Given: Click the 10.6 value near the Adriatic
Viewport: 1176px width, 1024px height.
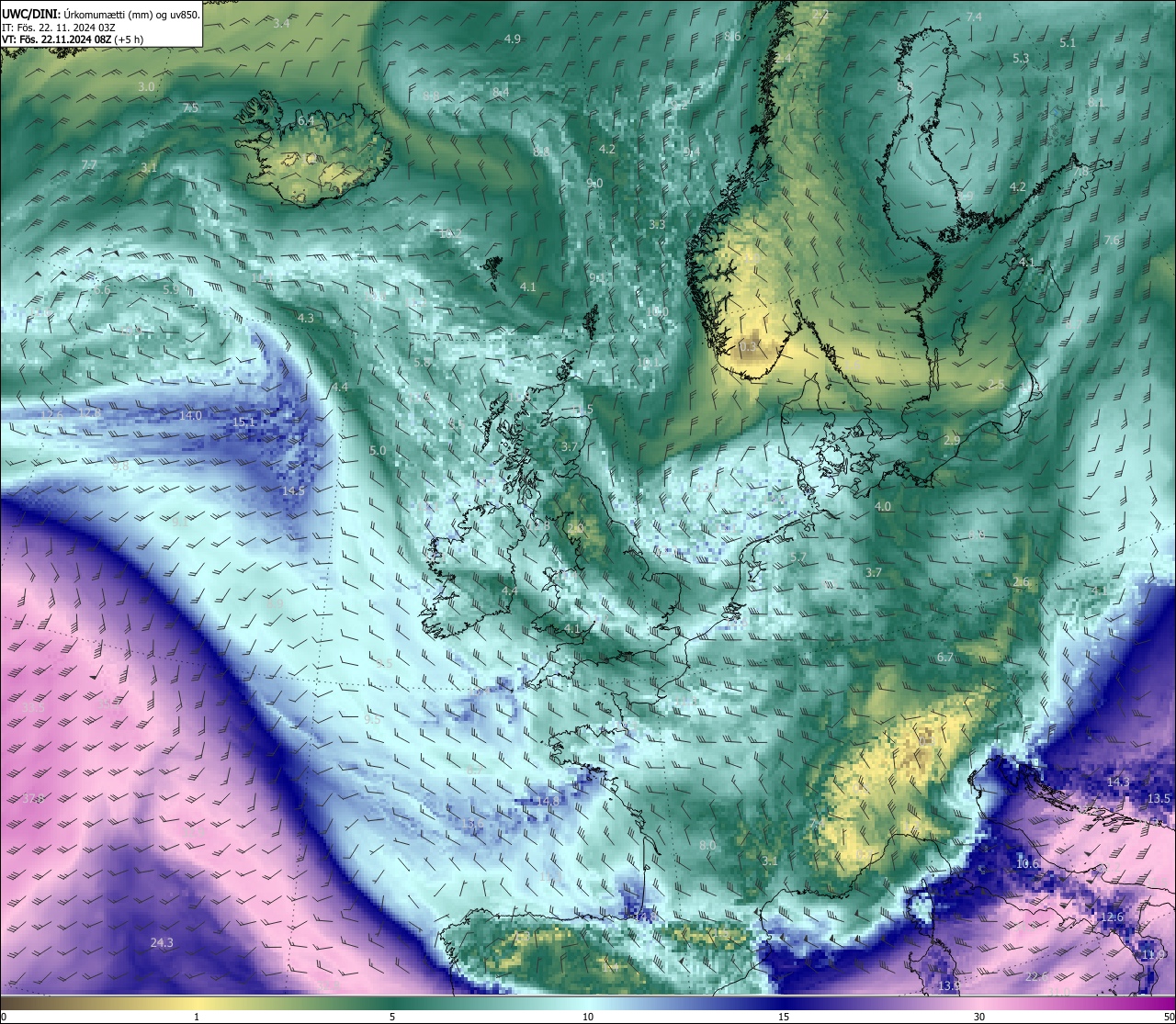Looking at the screenshot, I should click(x=1027, y=864).
